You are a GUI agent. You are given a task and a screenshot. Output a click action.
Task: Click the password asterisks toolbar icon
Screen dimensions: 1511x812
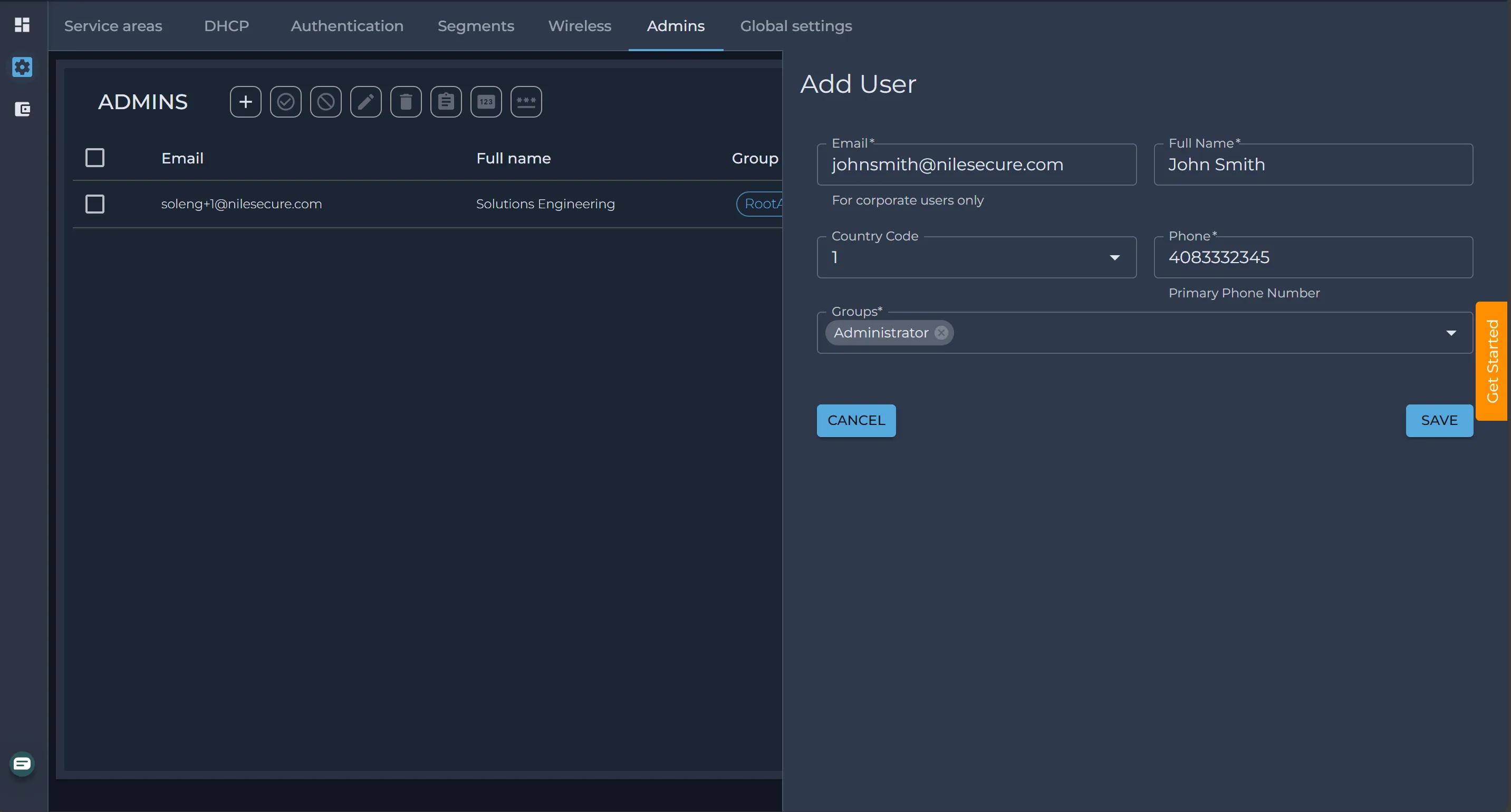(526, 102)
